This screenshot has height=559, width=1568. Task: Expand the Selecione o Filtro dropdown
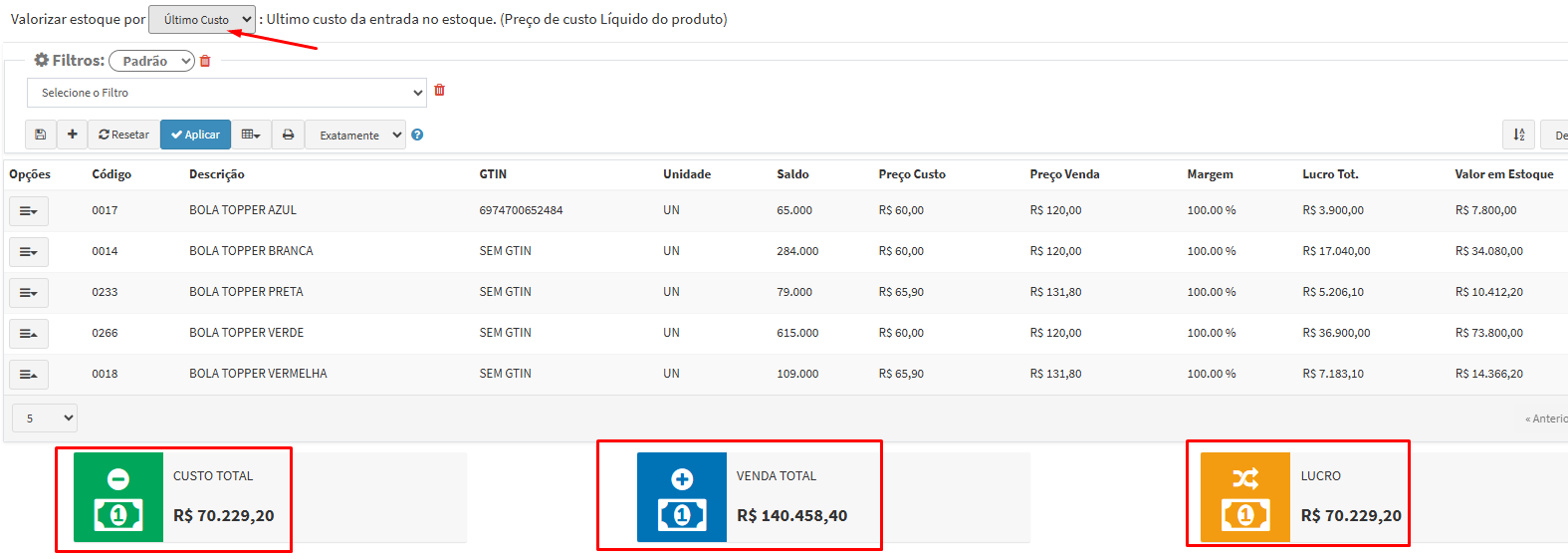point(227,93)
